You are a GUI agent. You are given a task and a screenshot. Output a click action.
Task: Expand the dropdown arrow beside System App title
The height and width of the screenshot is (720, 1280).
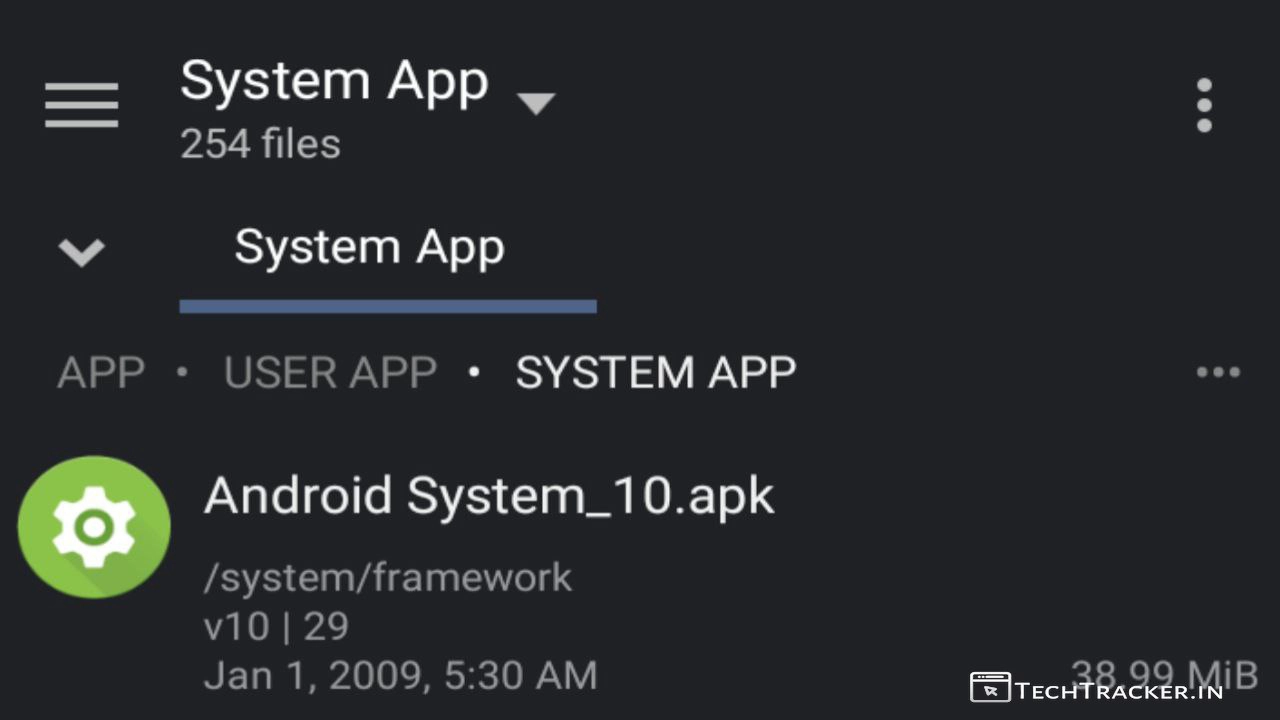click(x=536, y=103)
